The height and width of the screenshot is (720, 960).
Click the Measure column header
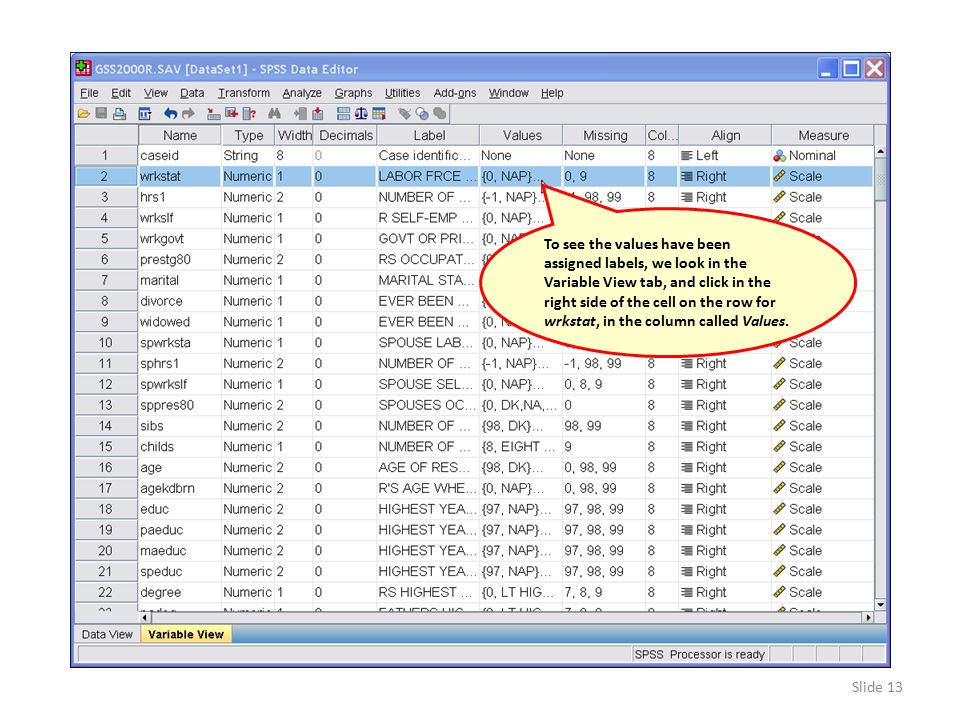[823, 135]
